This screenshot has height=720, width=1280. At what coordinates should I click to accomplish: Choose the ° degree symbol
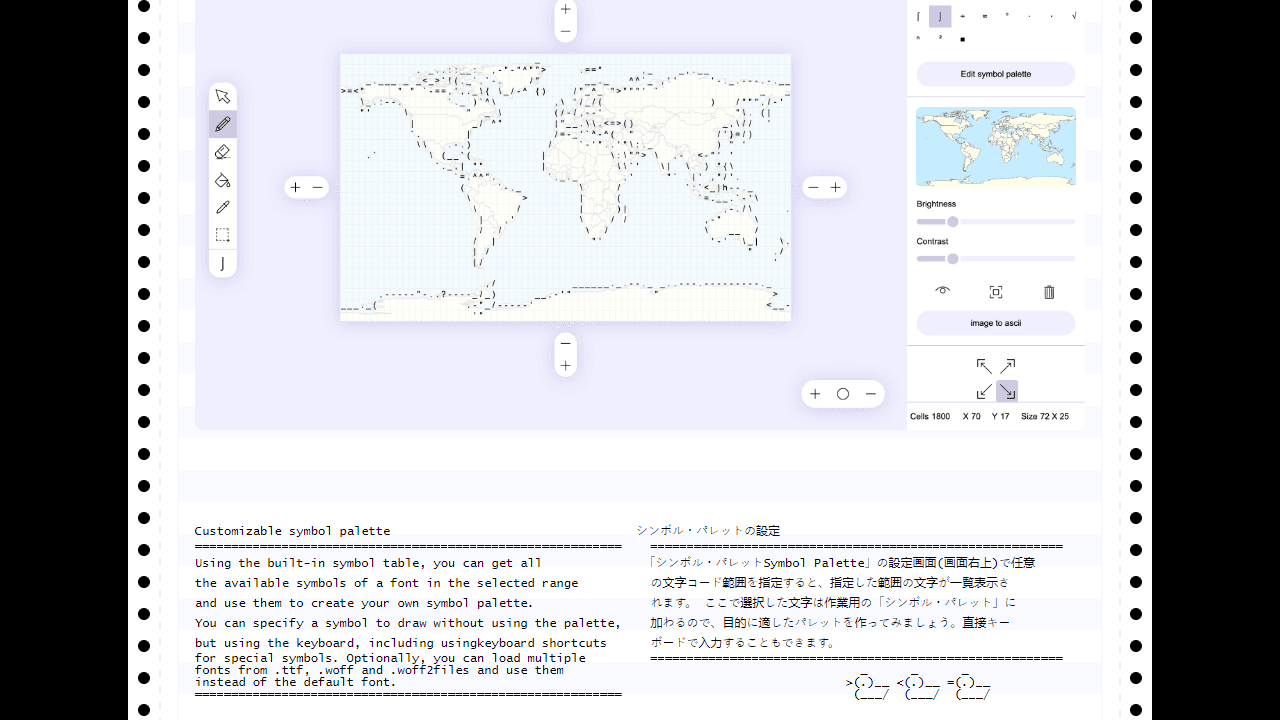click(1007, 16)
